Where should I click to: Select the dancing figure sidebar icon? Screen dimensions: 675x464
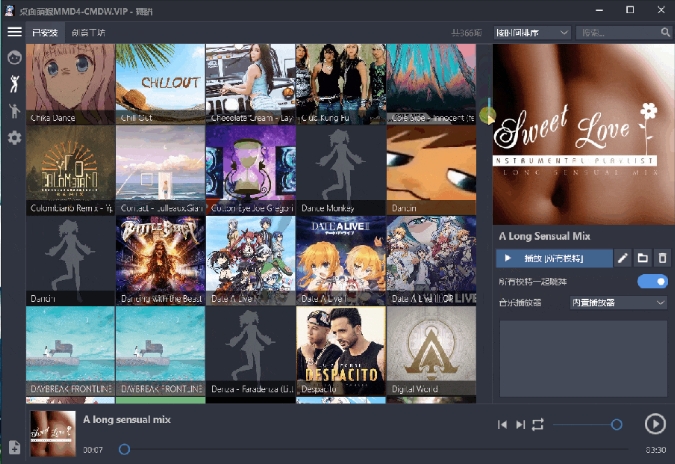15,84
